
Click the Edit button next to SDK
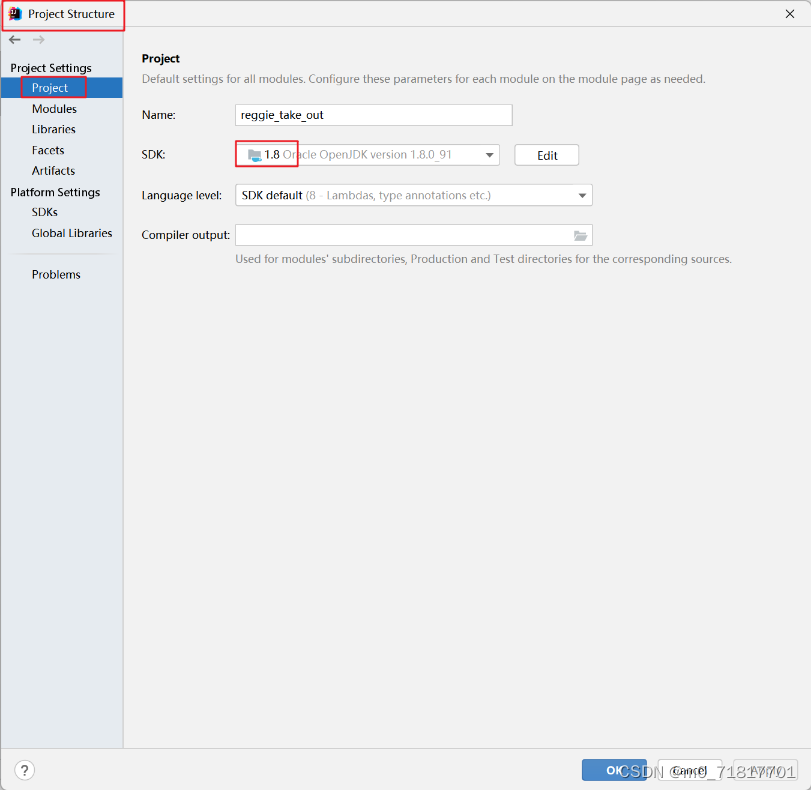tap(546, 154)
